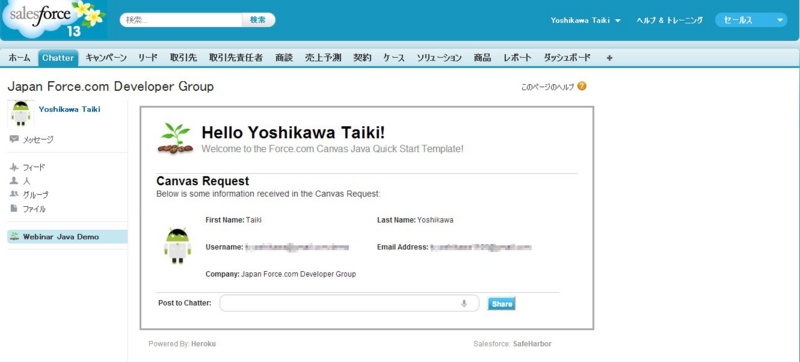
Task: Click the Email Address label
Action: [403, 247]
